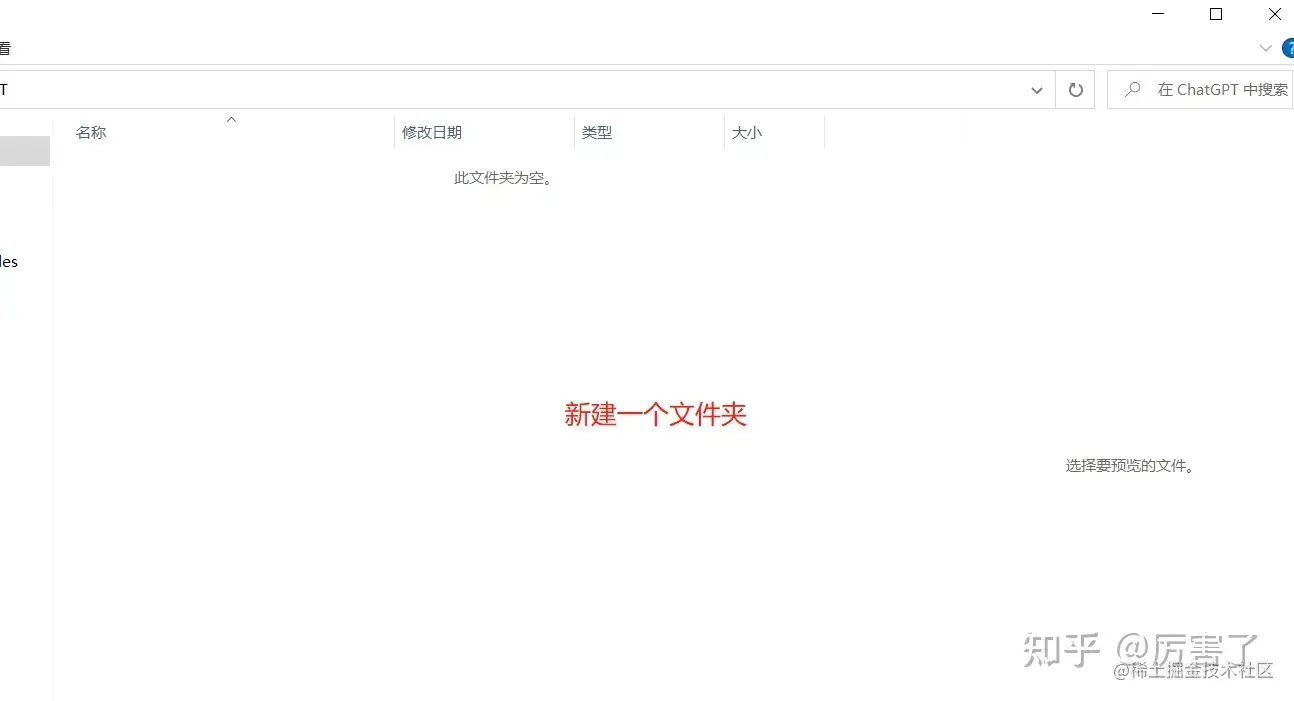Maximize the Explorer window
Image resolution: width=1294 pixels, height=701 pixels.
point(1216,14)
